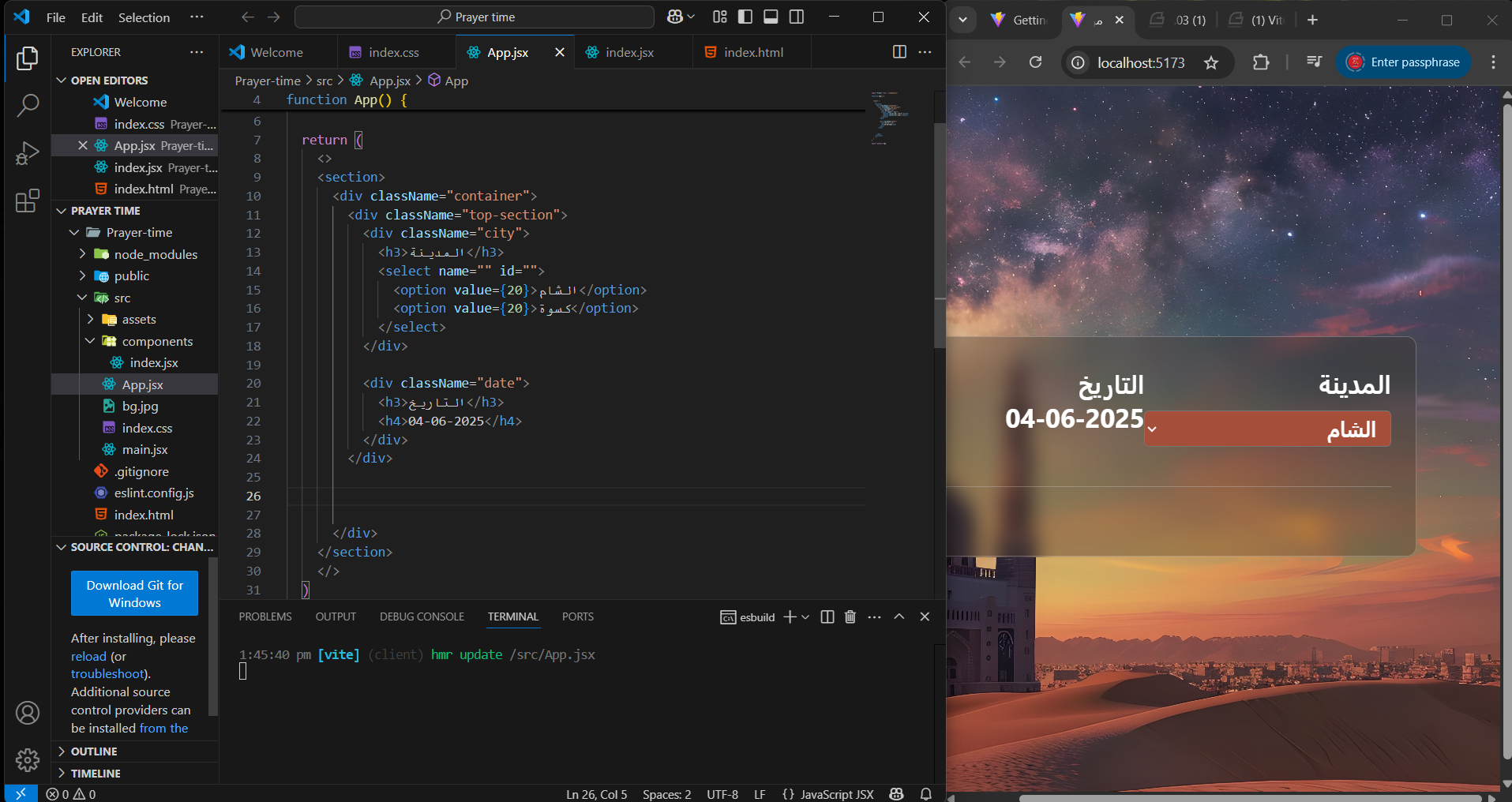Open the Extensions view icon
The width and height of the screenshot is (1512, 802).
tap(28, 200)
